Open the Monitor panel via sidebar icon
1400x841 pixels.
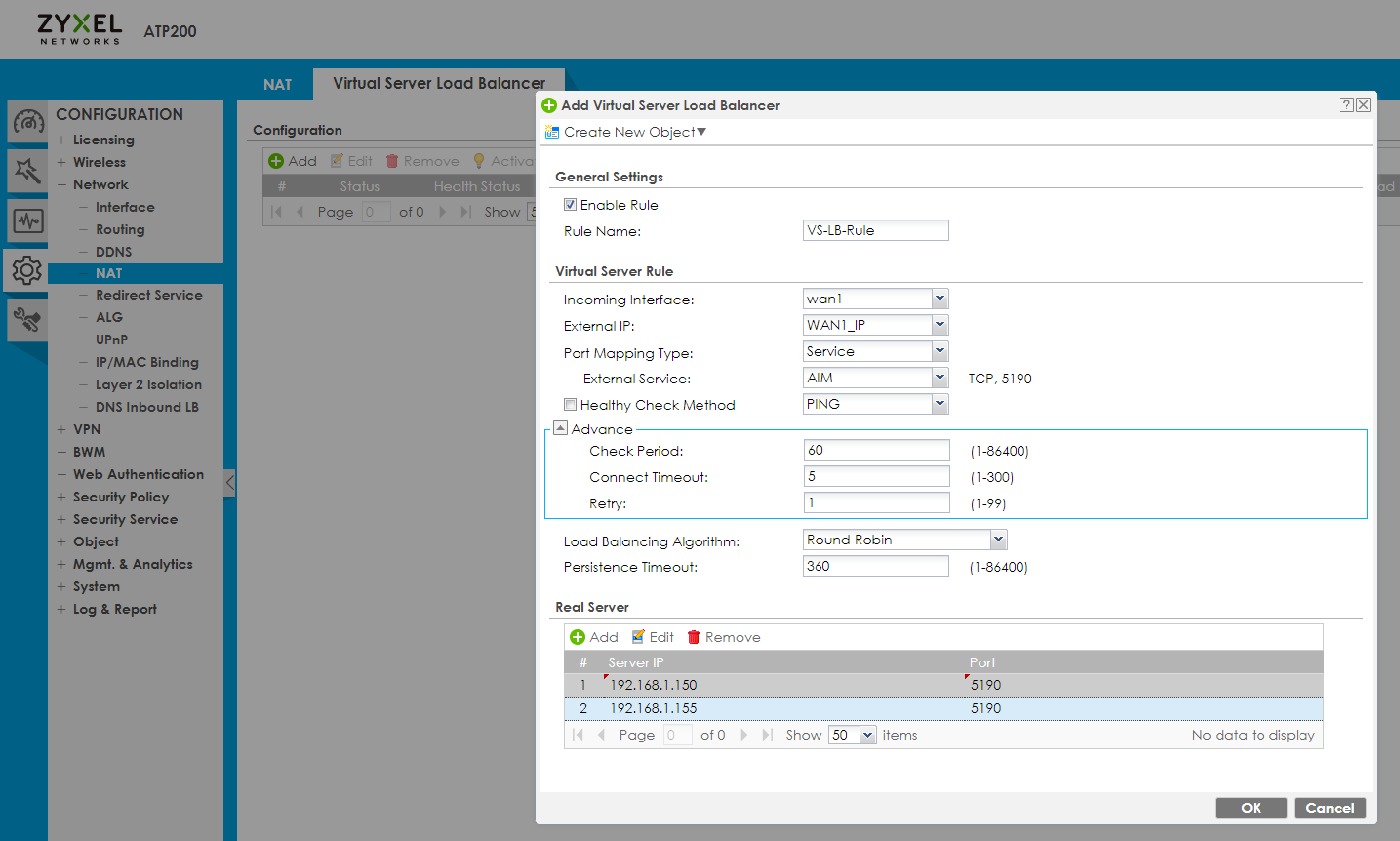pyautogui.click(x=26, y=221)
